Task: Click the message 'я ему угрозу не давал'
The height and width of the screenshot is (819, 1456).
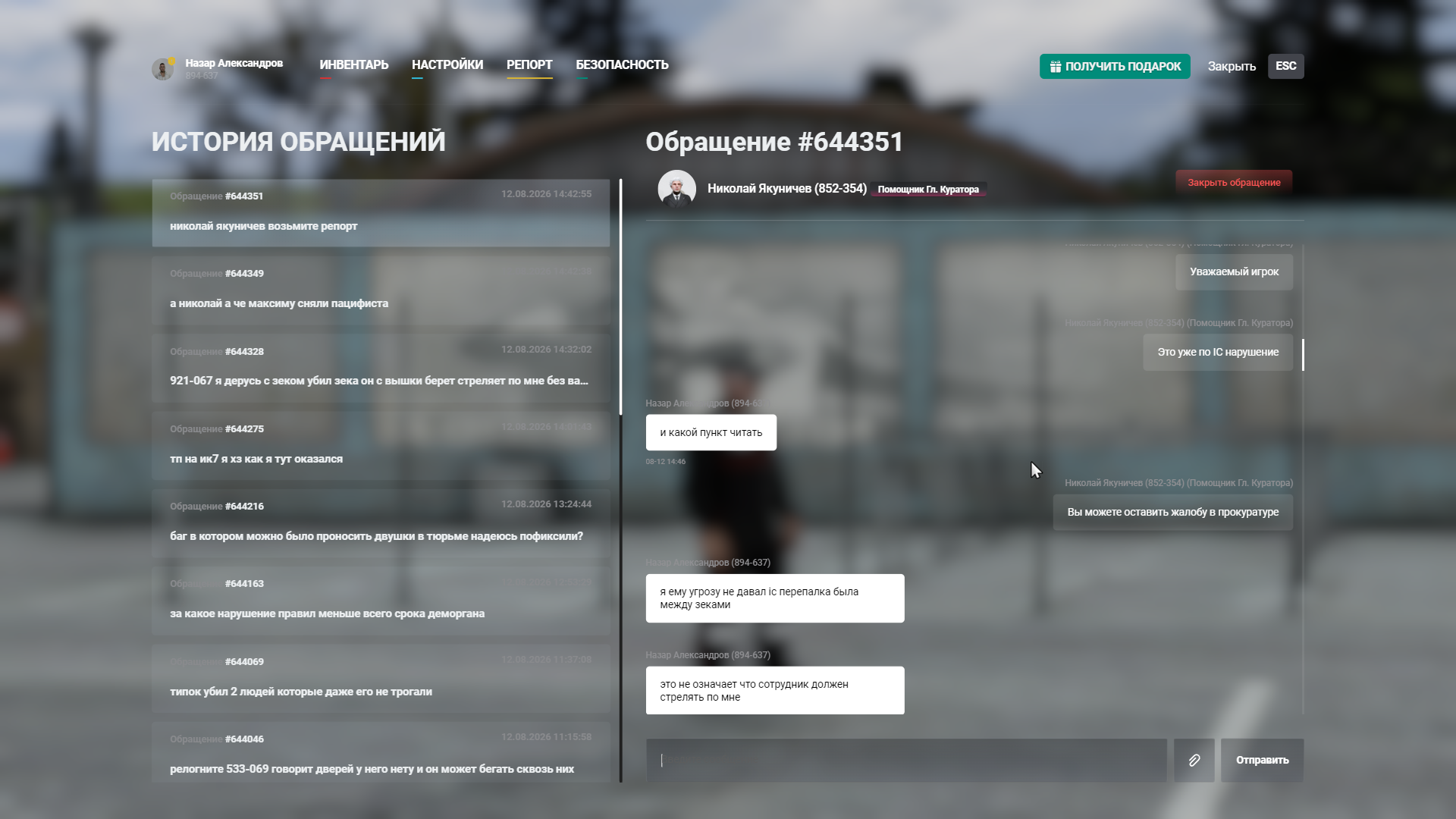Action: click(x=775, y=598)
